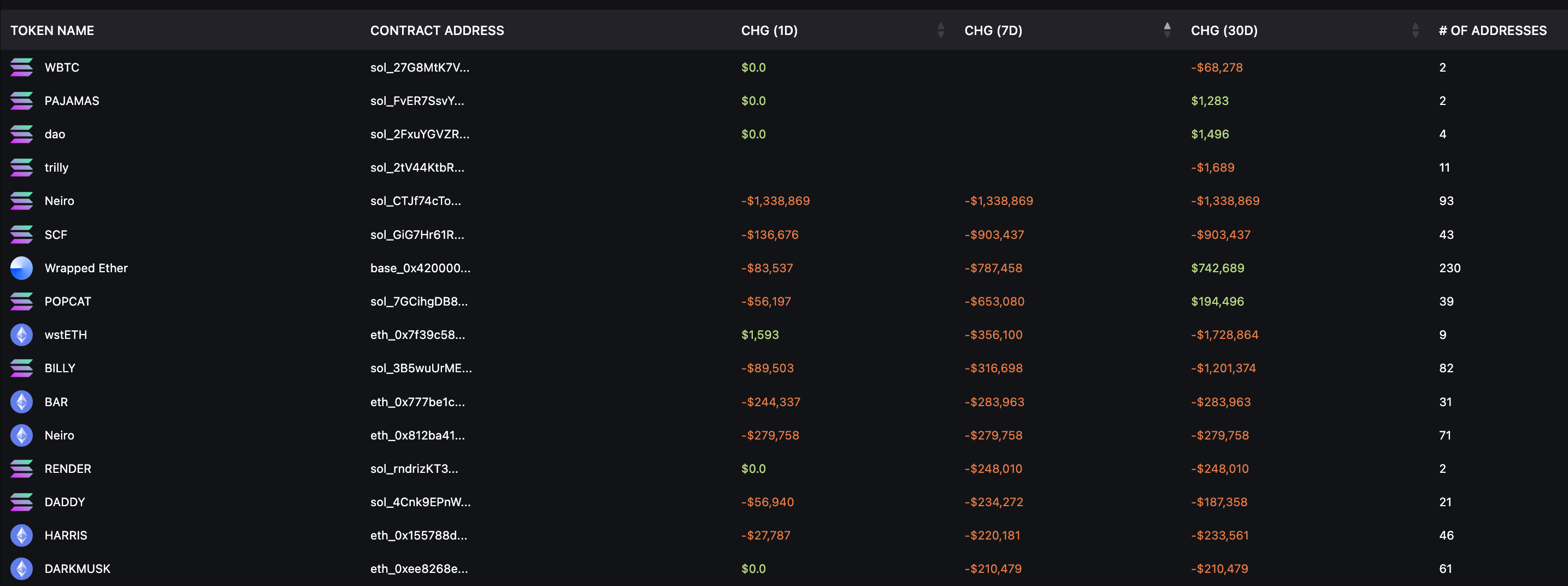Open the PAJAMAS token name
The image size is (1568, 586).
click(x=72, y=101)
